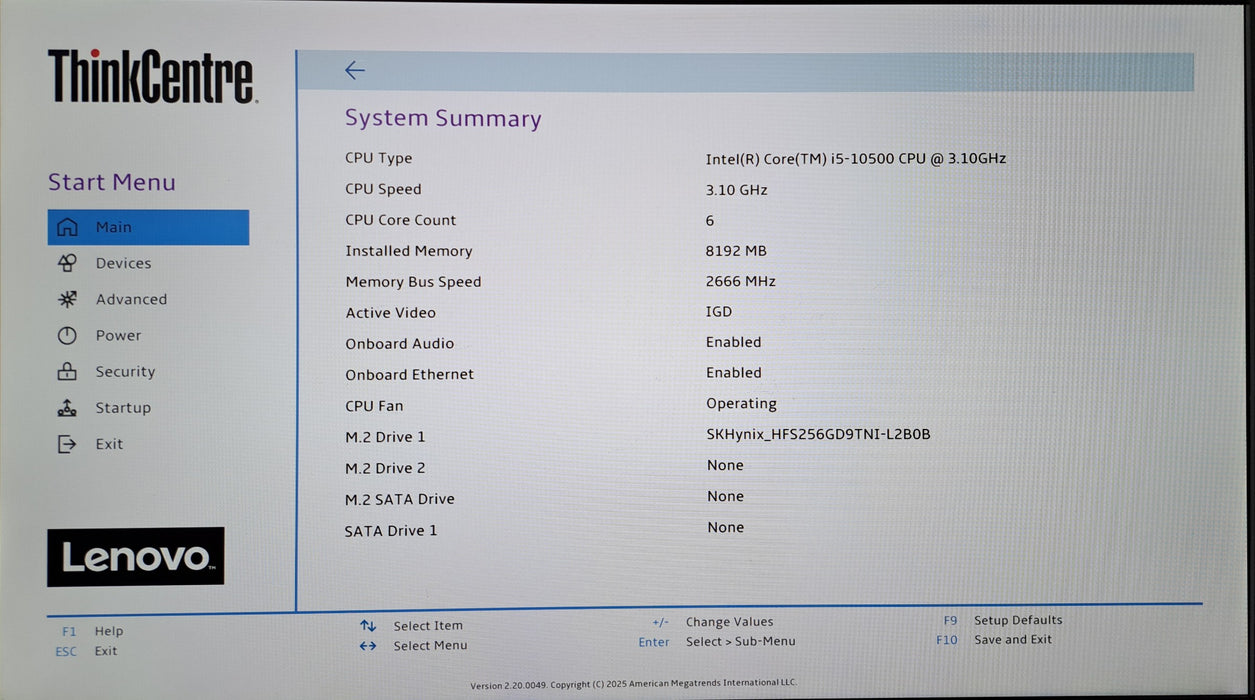Click the Lenovo logo
Viewport: 1255px width, 700px height.
click(x=136, y=557)
